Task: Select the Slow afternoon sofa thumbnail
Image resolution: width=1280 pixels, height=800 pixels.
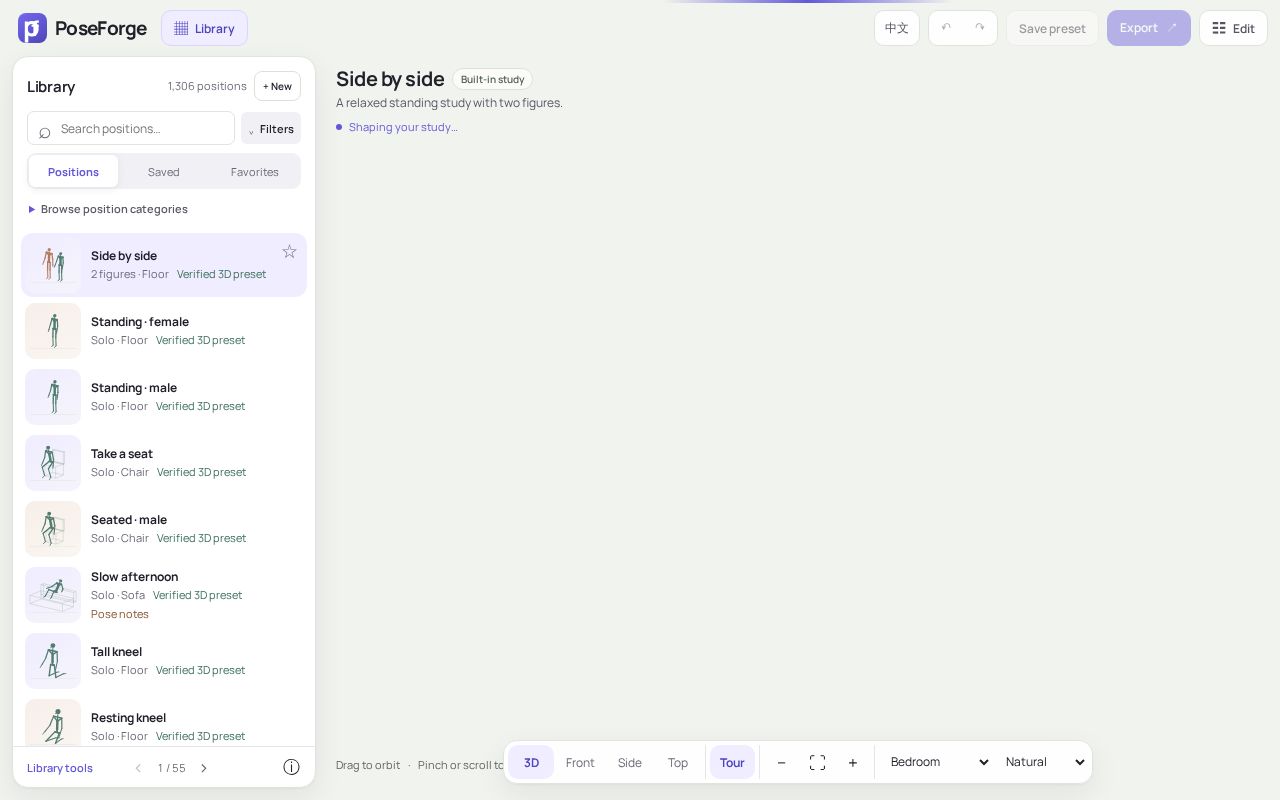Action: pos(53,595)
